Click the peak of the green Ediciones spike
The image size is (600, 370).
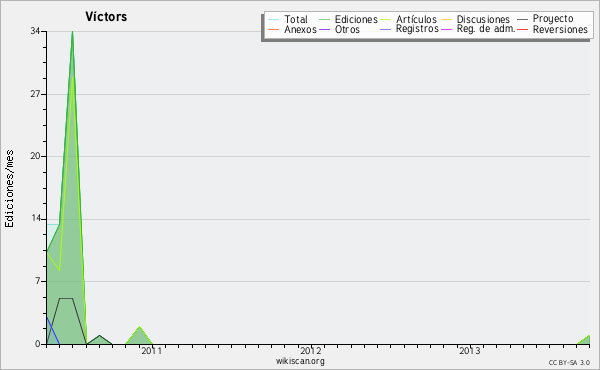coord(72,32)
